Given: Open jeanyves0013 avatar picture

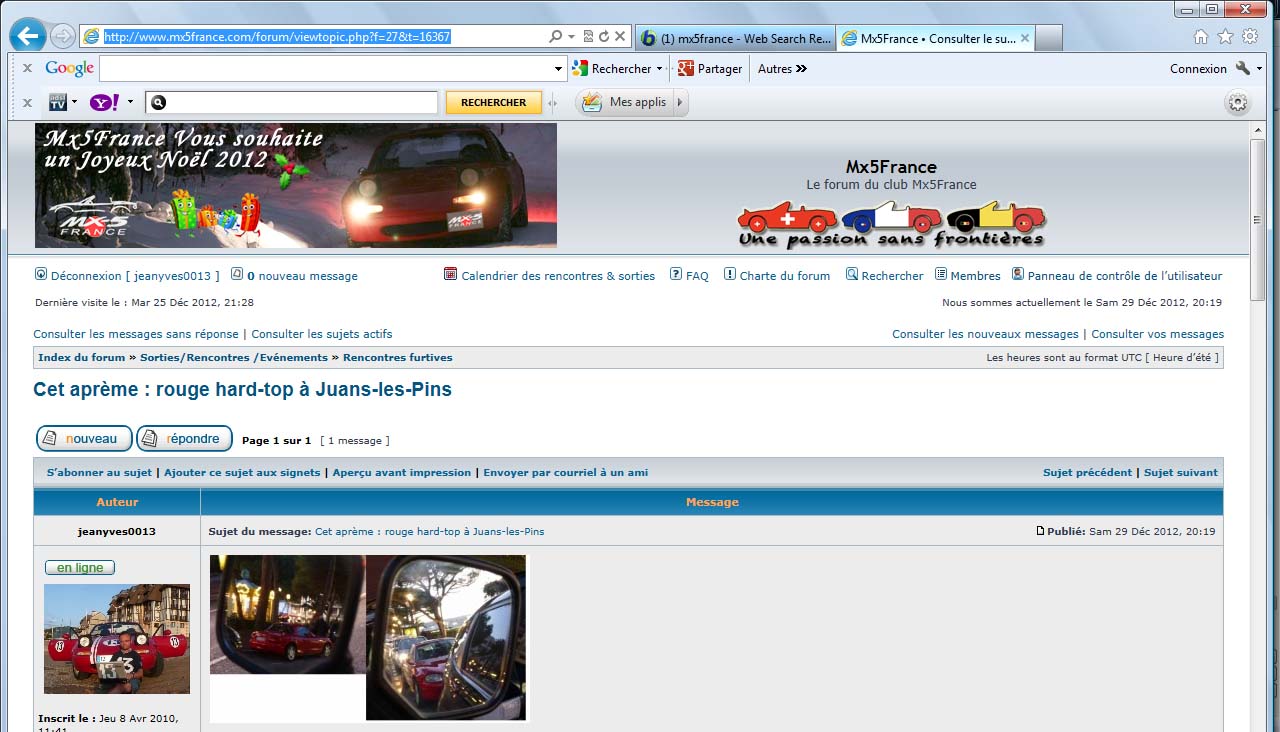Looking at the screenshot, I should [x=117, y=639].
